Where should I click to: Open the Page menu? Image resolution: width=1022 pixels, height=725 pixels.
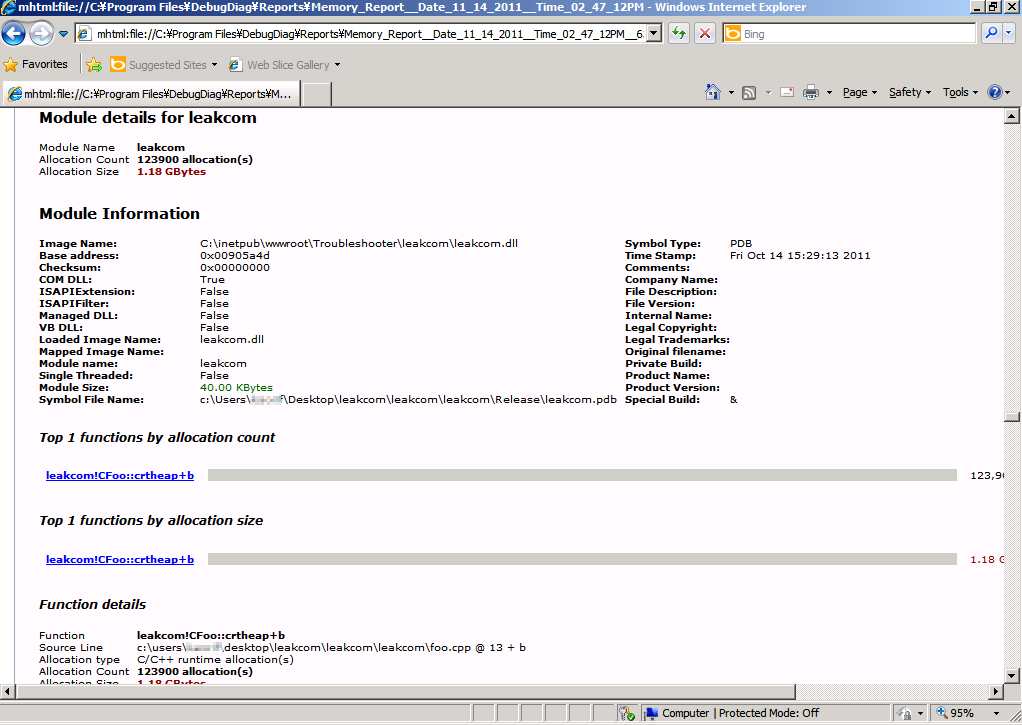[859, 92]
